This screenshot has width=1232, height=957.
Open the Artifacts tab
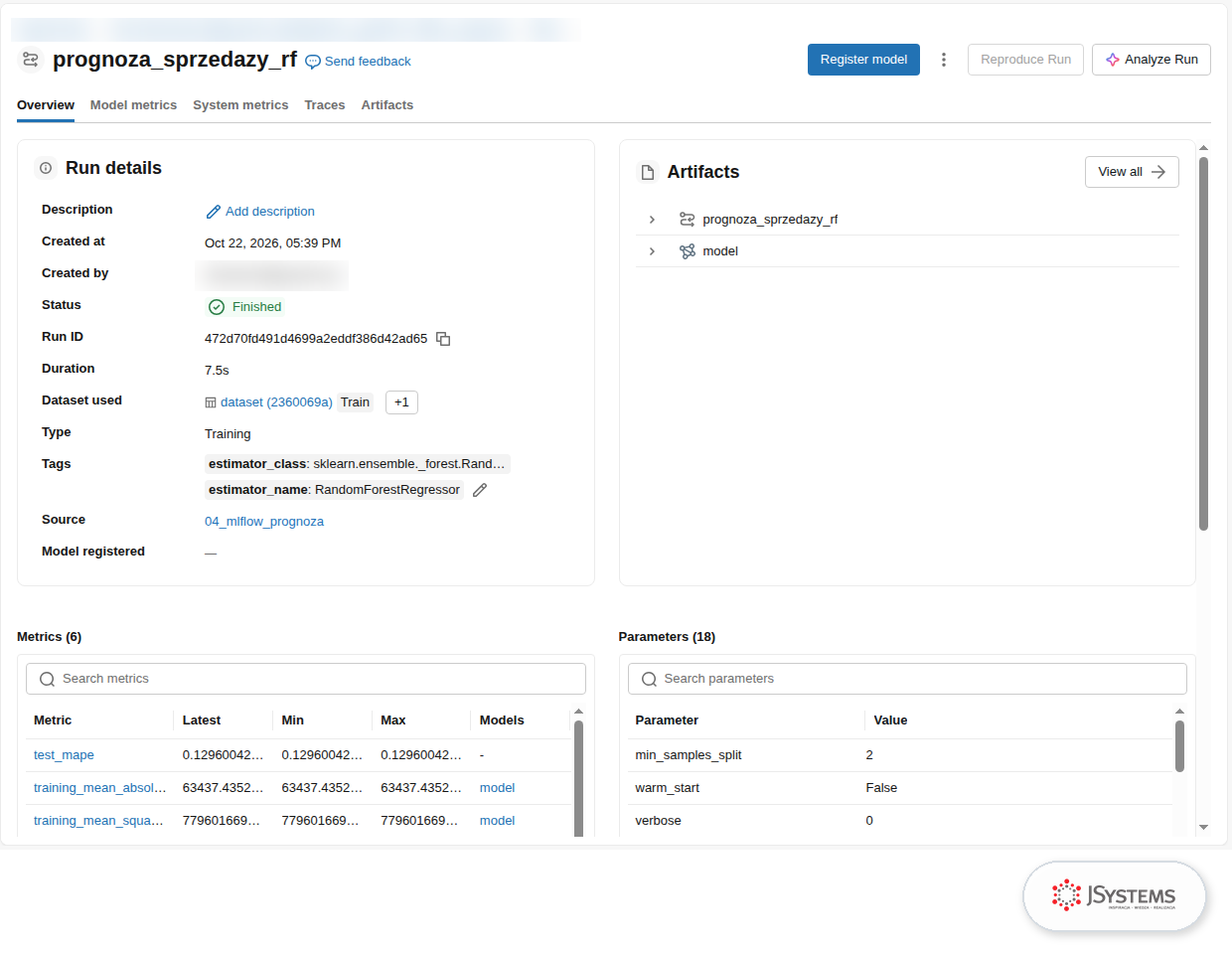click(x=387, y=105)
